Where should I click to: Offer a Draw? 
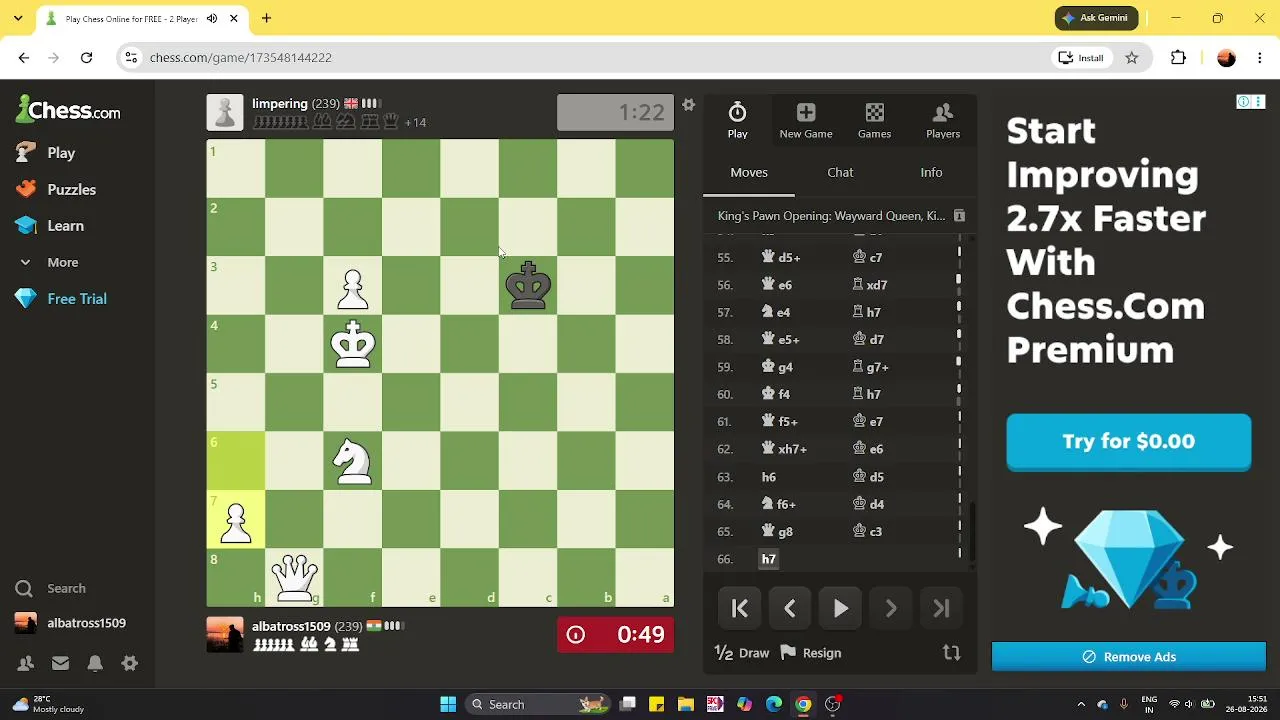742,653
